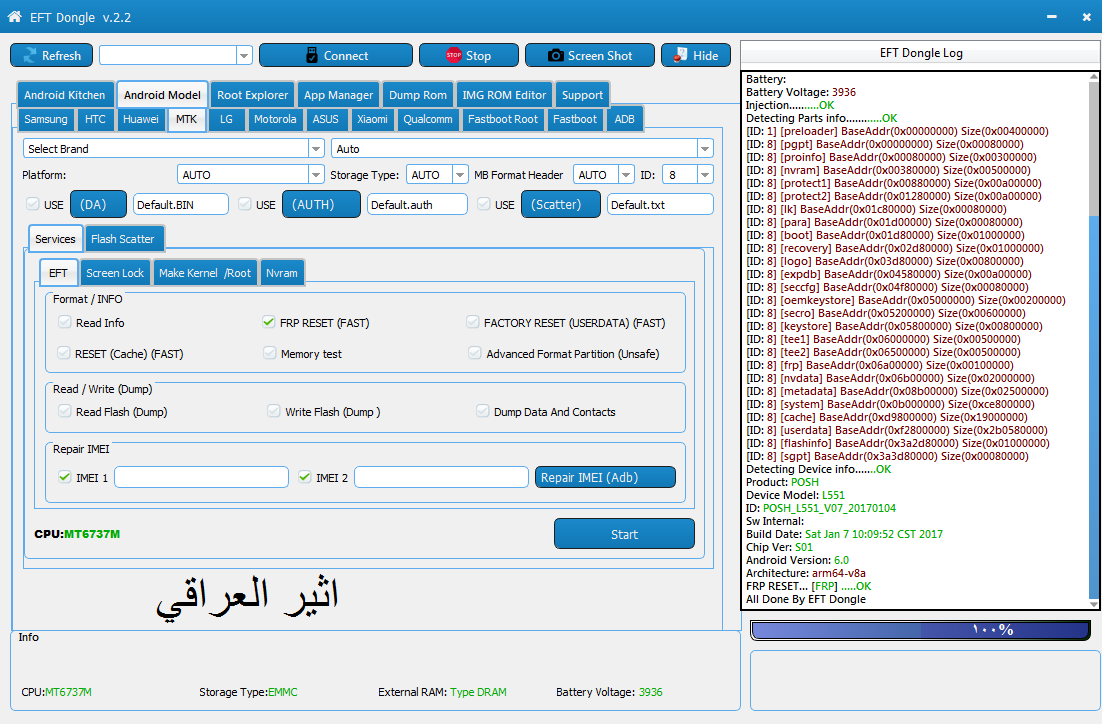
Task: Select the LG brand tab
Action: coord(226,119)
